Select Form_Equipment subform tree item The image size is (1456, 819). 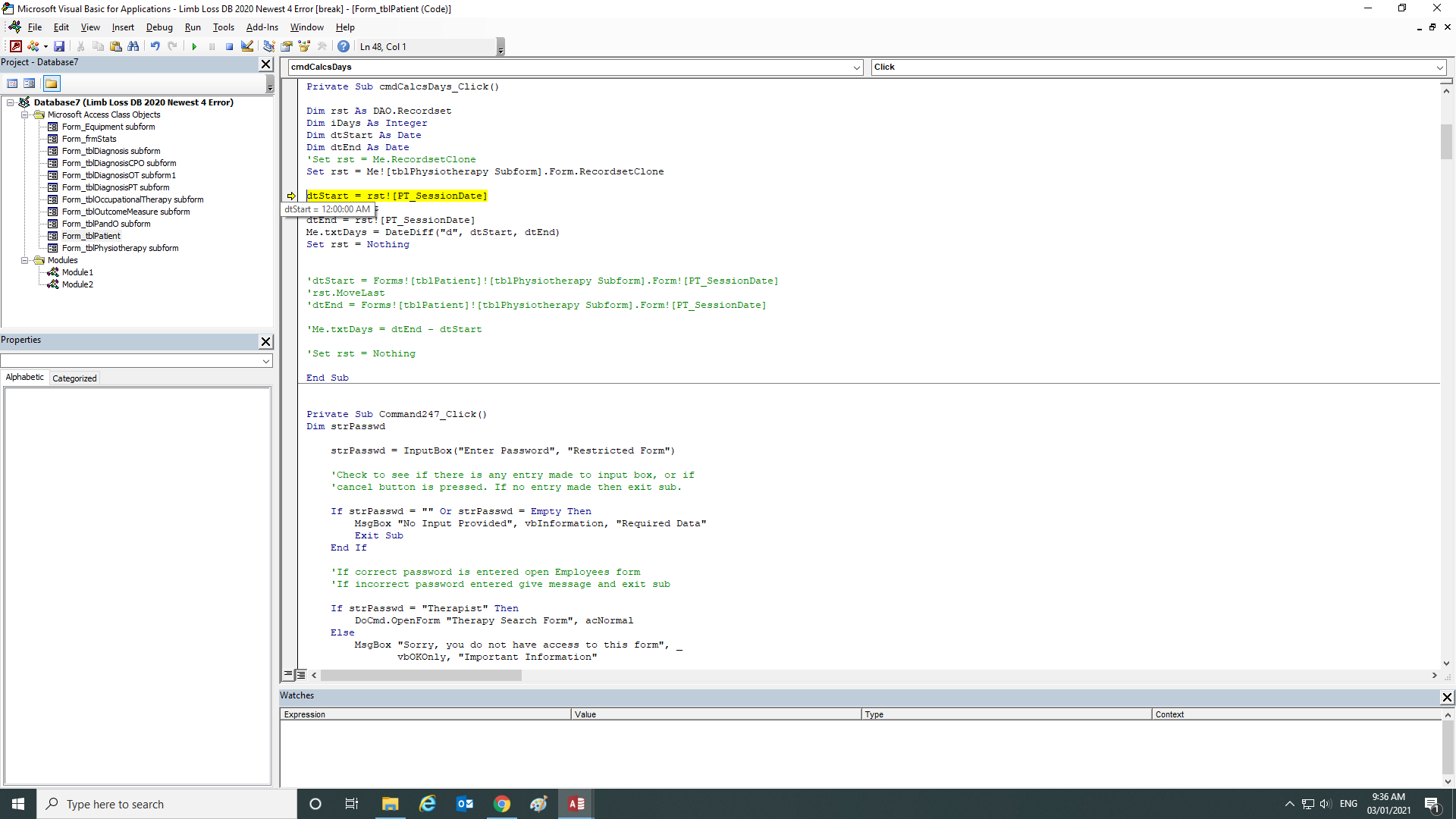(108, 127)
